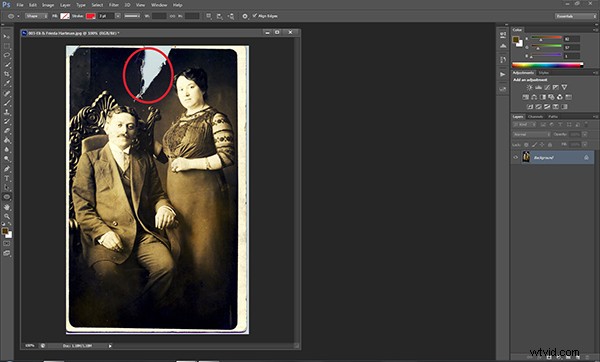Select the Move tool
Screen dimensions: 600x362
click(7, 37)
